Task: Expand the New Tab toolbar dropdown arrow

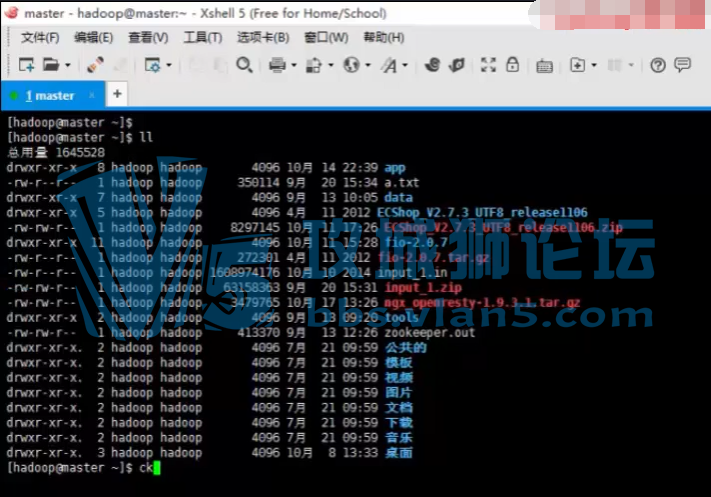Action: click(594, 65)
